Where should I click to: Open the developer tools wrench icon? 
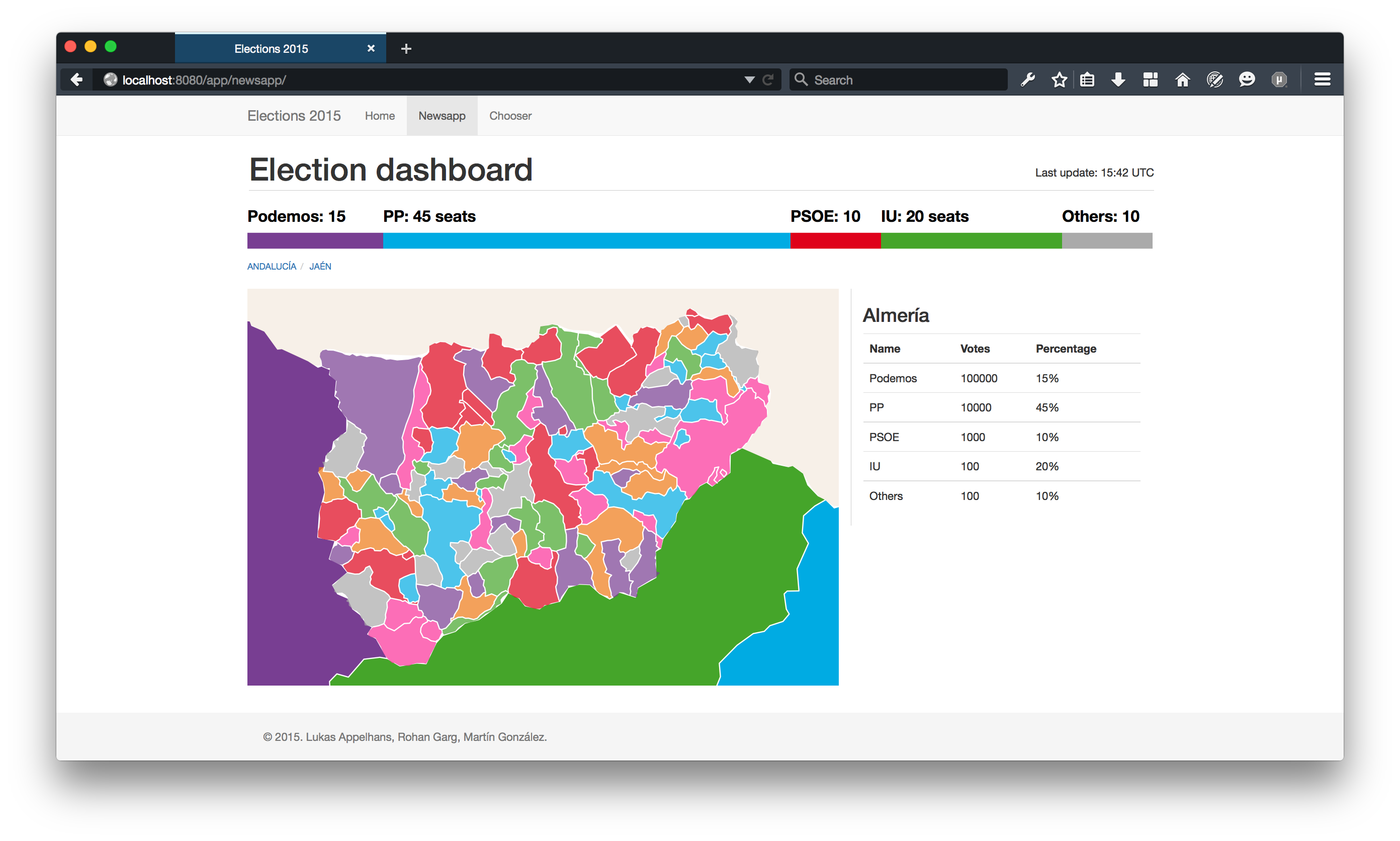point(1028,80)
